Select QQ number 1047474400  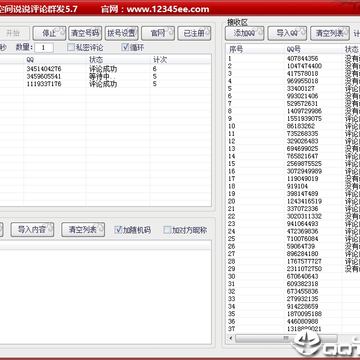point(304,66)
